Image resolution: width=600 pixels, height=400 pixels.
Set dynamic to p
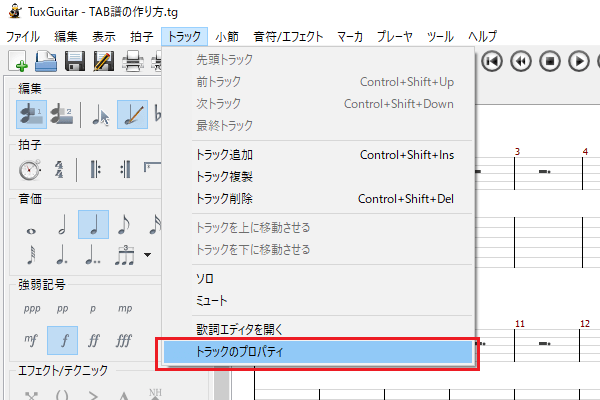point(93,309)
